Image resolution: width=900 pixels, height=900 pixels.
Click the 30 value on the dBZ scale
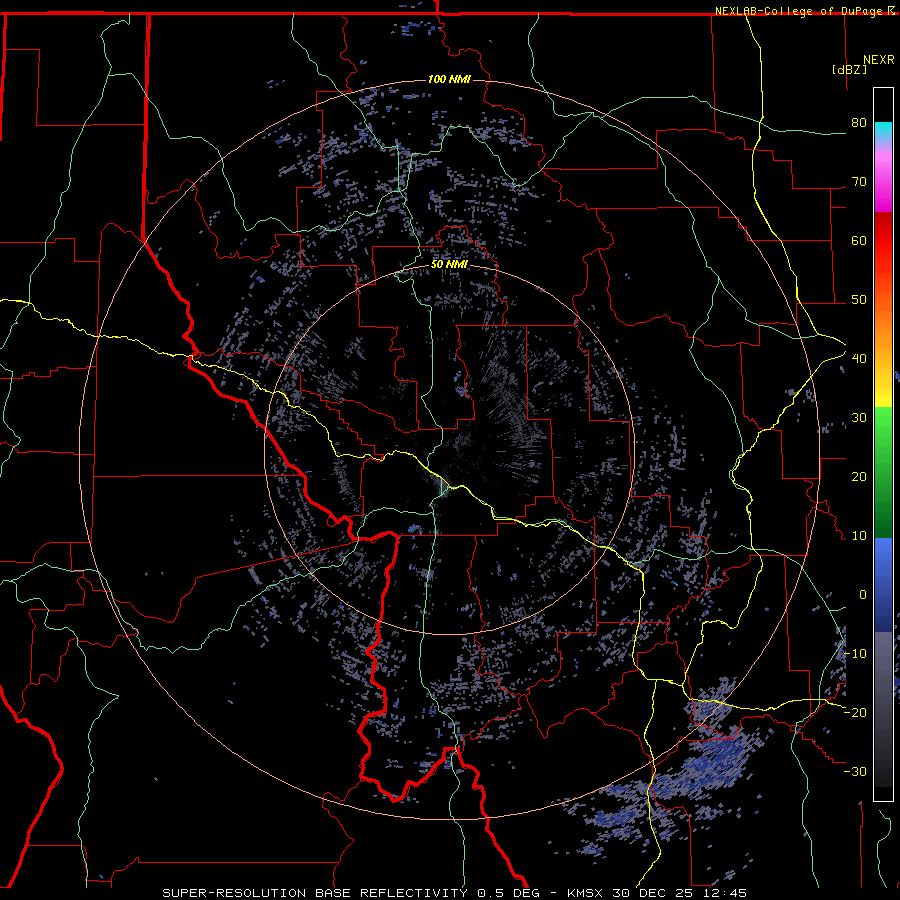[x=859, y=418]
